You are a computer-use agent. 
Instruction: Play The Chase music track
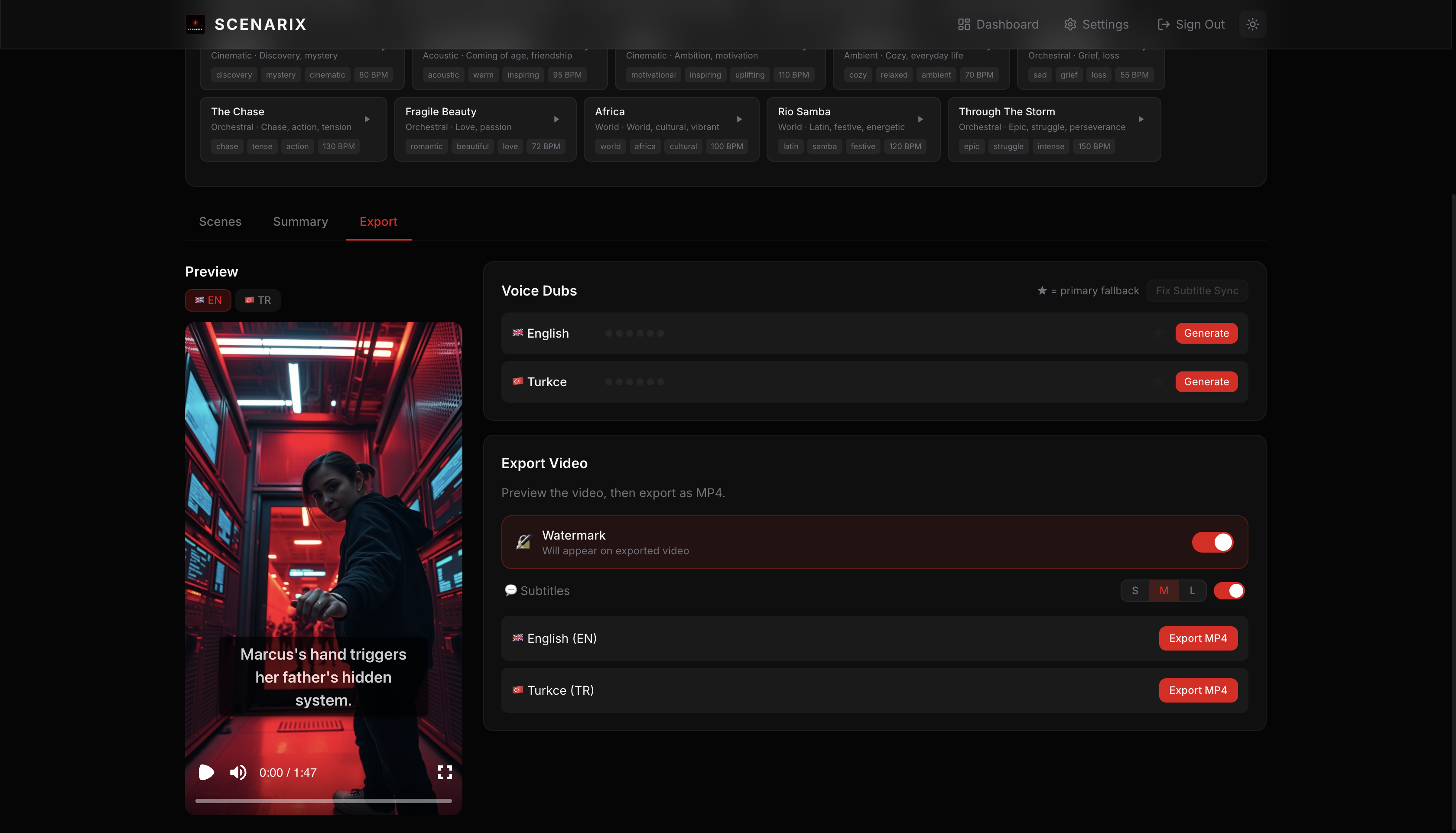click(x=367, y=119)
